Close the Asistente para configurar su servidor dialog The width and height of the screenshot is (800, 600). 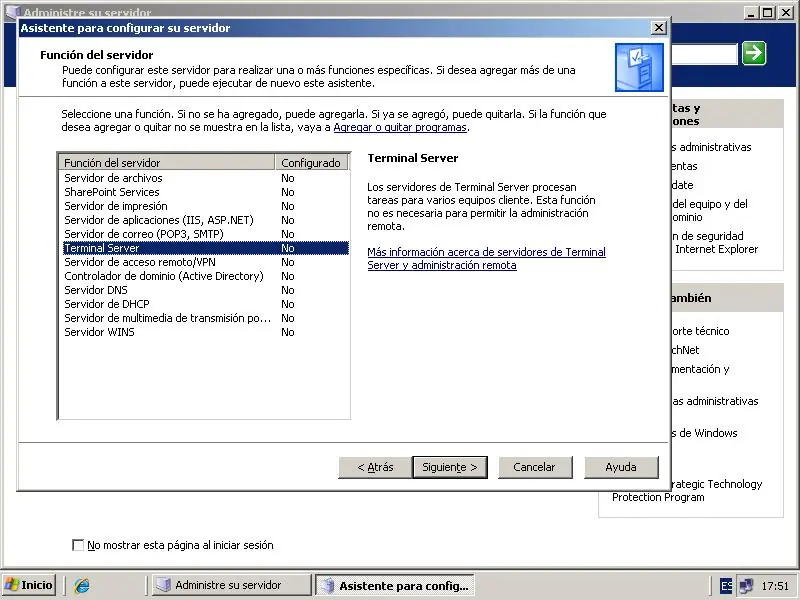[x=659, y=28]
